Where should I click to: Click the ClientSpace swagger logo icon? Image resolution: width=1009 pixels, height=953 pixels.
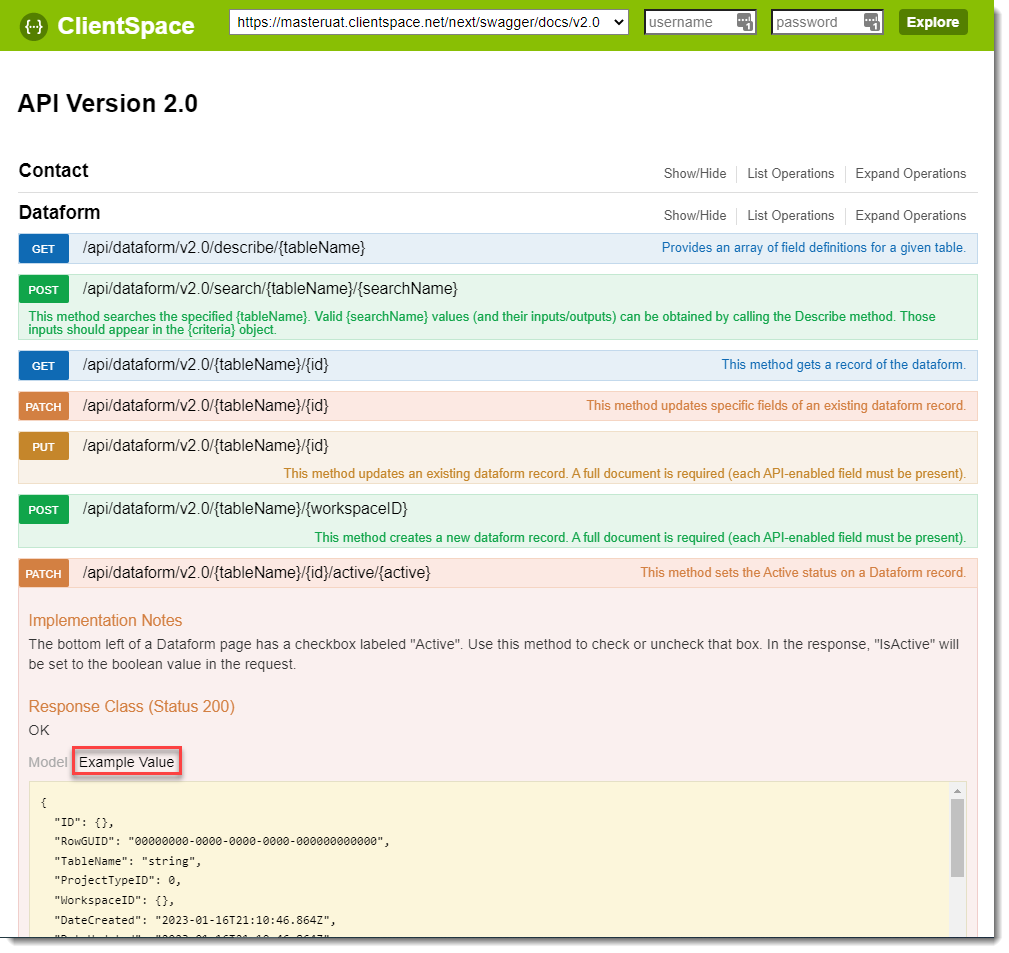tap(33, 26)
